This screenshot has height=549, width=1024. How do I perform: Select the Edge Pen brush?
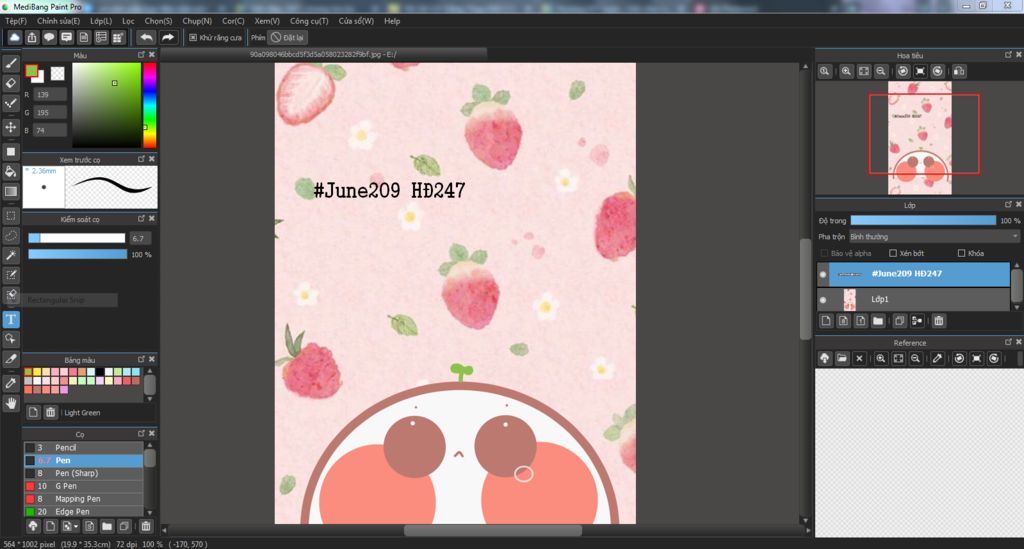tap(84, 512)
